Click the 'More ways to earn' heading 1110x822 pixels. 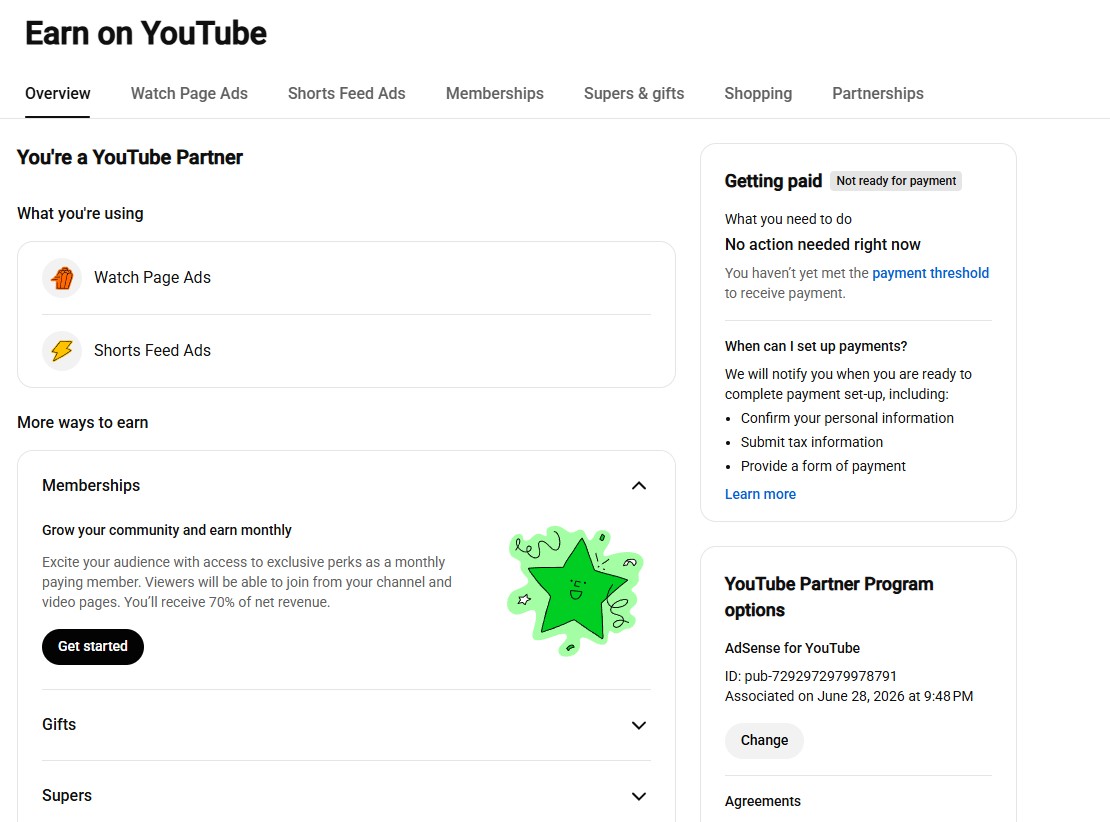(x=83, y=423)
